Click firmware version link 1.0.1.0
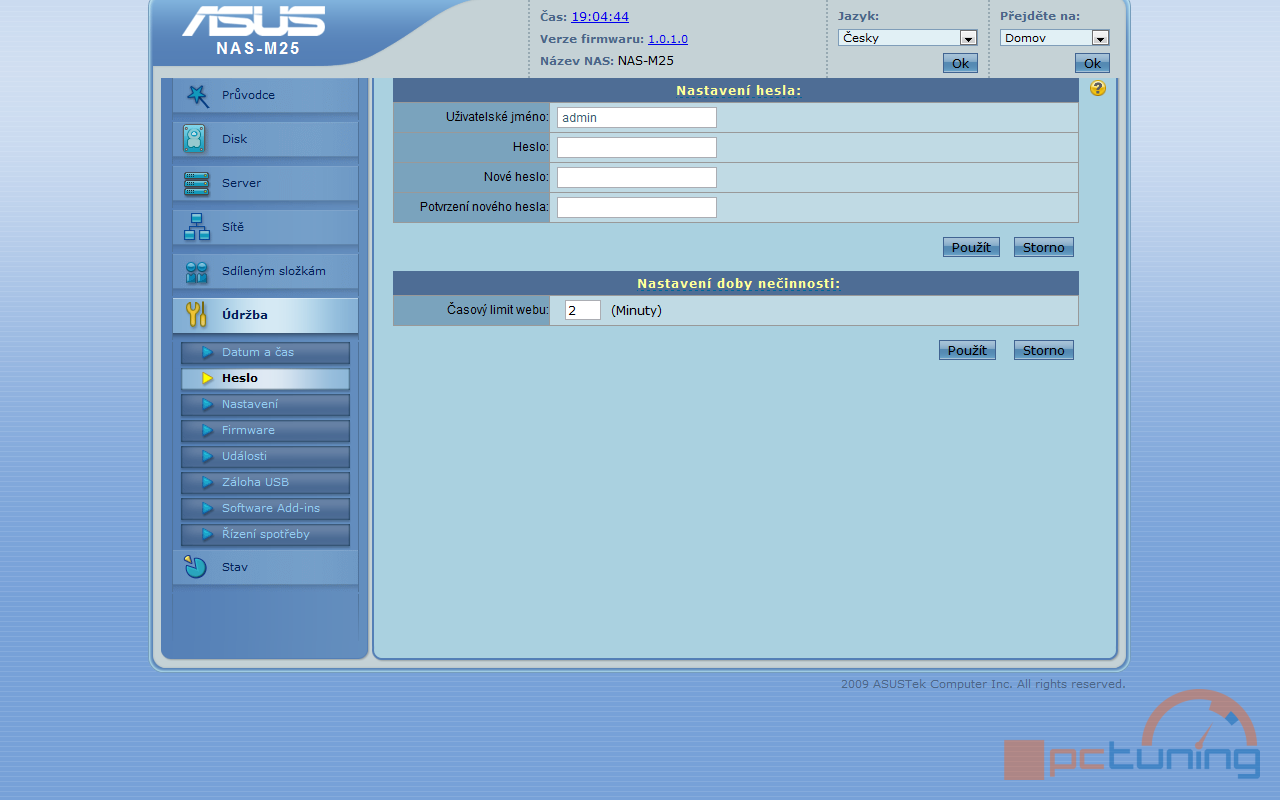Image resolution: width=1280 pixels, height=800 pixels. (668, 39)
